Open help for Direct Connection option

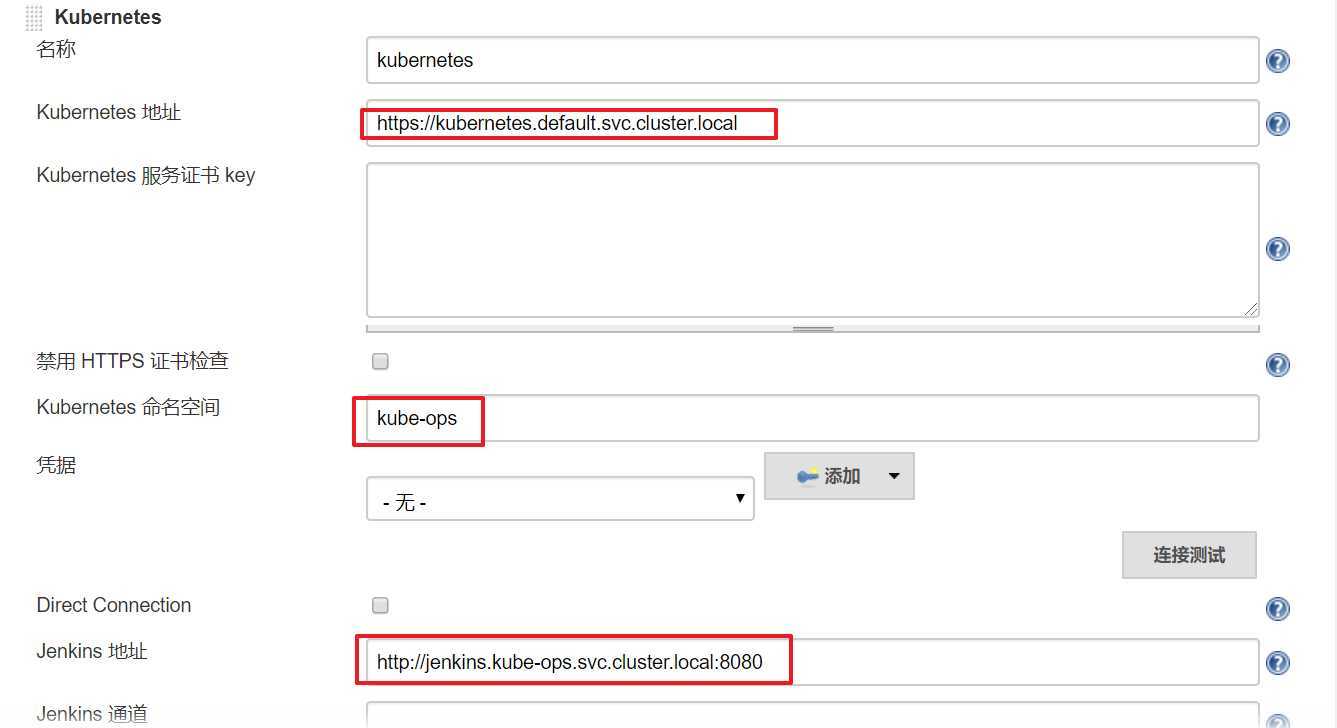point(1277,609)
